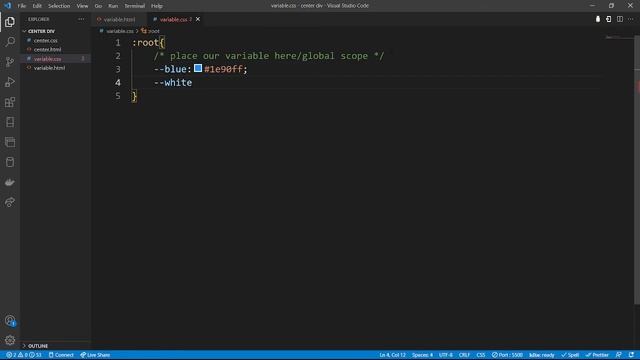
Task: Change encoding via UTF-8
Action: 446,355
